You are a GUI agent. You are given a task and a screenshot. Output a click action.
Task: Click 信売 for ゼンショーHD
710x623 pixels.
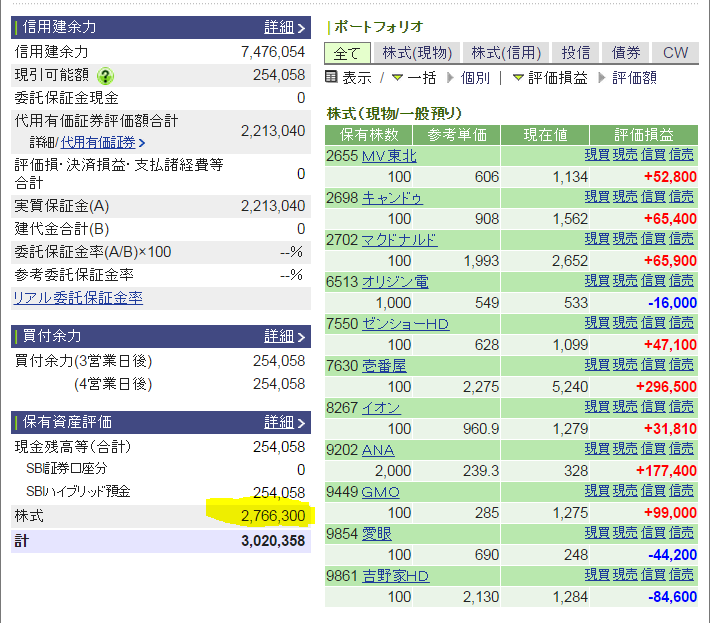pyautogui.click(x=681, y=323)
